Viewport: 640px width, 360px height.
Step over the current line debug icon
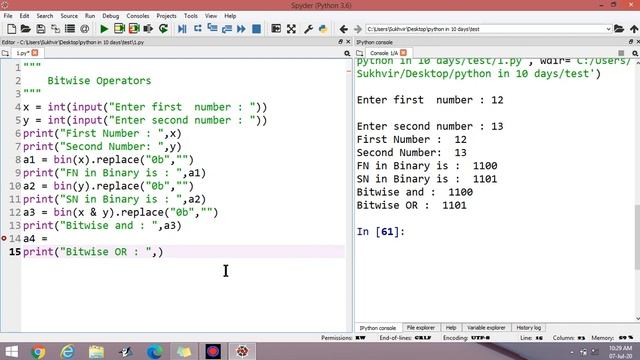tap(198, 29)
